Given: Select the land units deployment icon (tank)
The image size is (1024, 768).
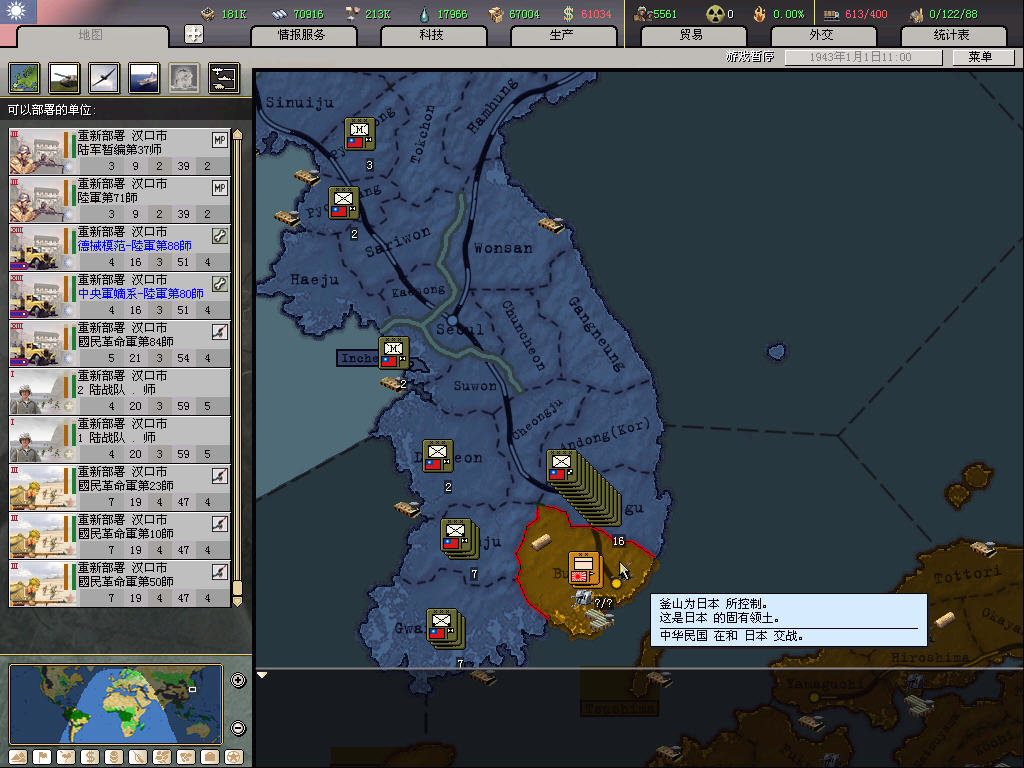Looking at the screenshot, I should tap(64, 78).
